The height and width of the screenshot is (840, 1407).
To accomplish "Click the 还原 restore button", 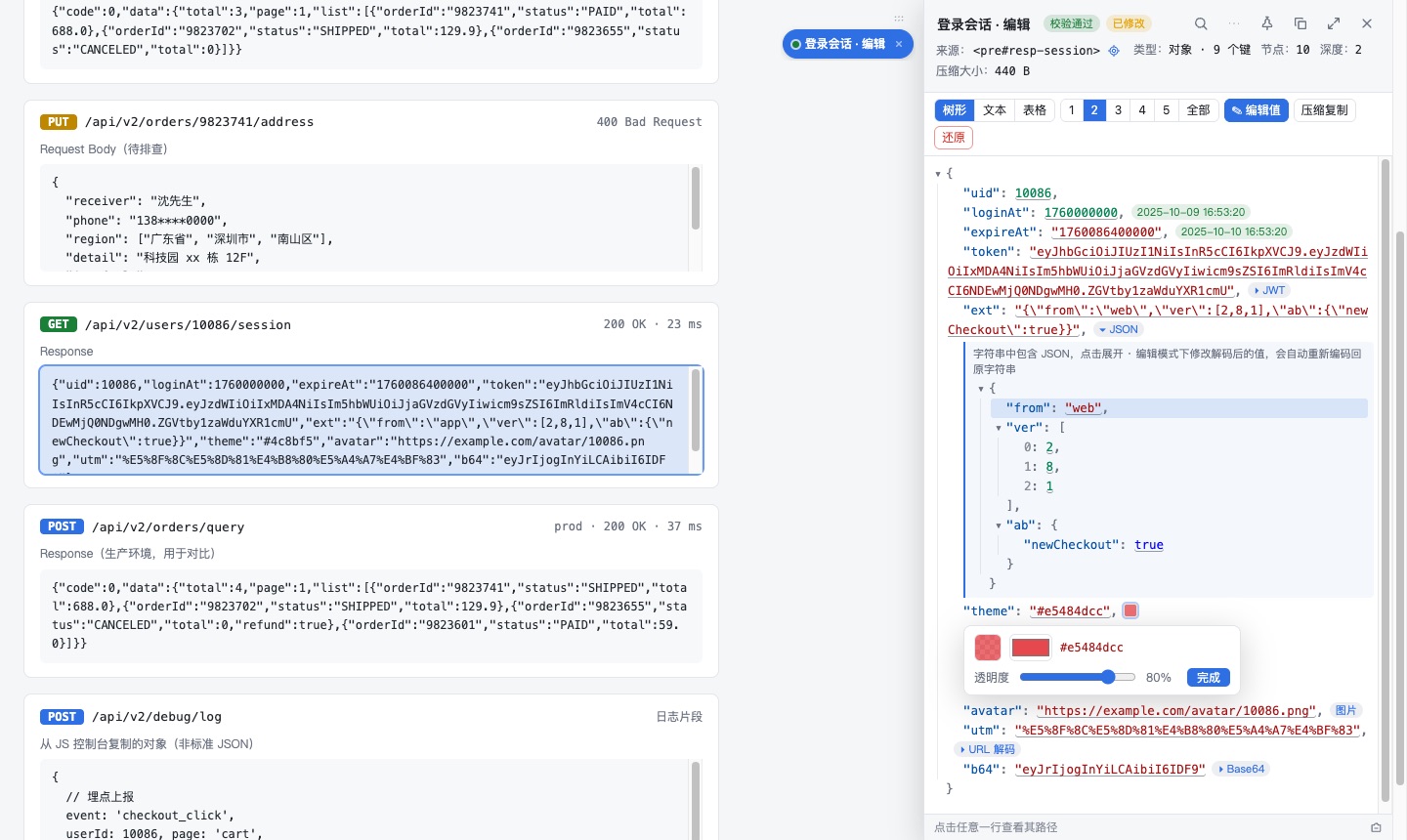I will click(x=954, y=138).
